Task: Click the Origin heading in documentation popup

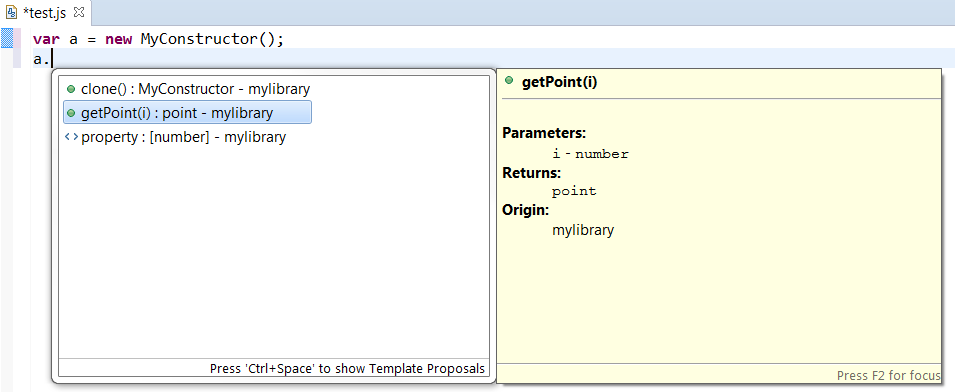Action: coord(526,211)
